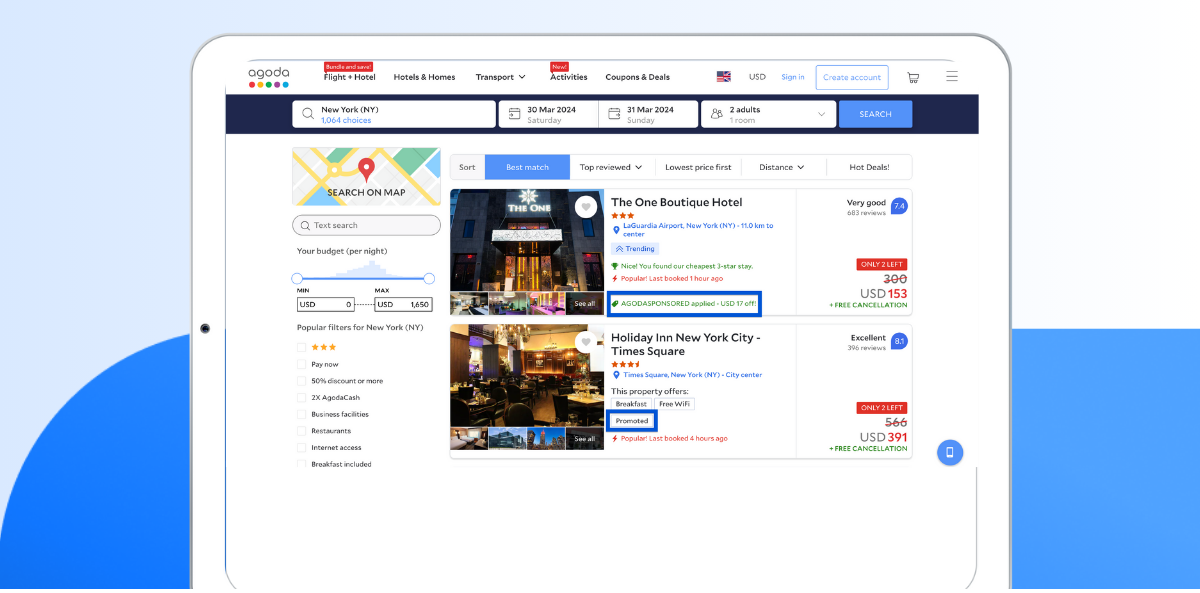The width and height of the screenshot is (1200, 593).
Task: Expand the guests and rooms selector
Action: pyautogui.click(x=768, y=114)
